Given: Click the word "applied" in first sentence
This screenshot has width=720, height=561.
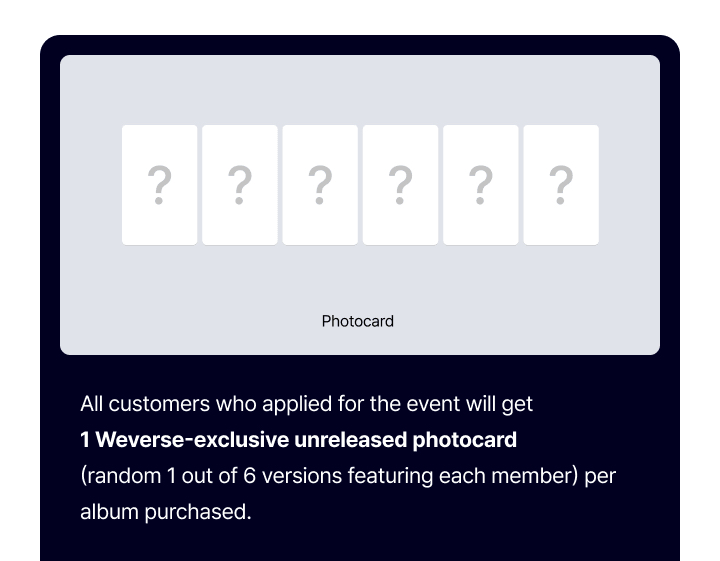Looking at the screenshot, I should point(295,404).
